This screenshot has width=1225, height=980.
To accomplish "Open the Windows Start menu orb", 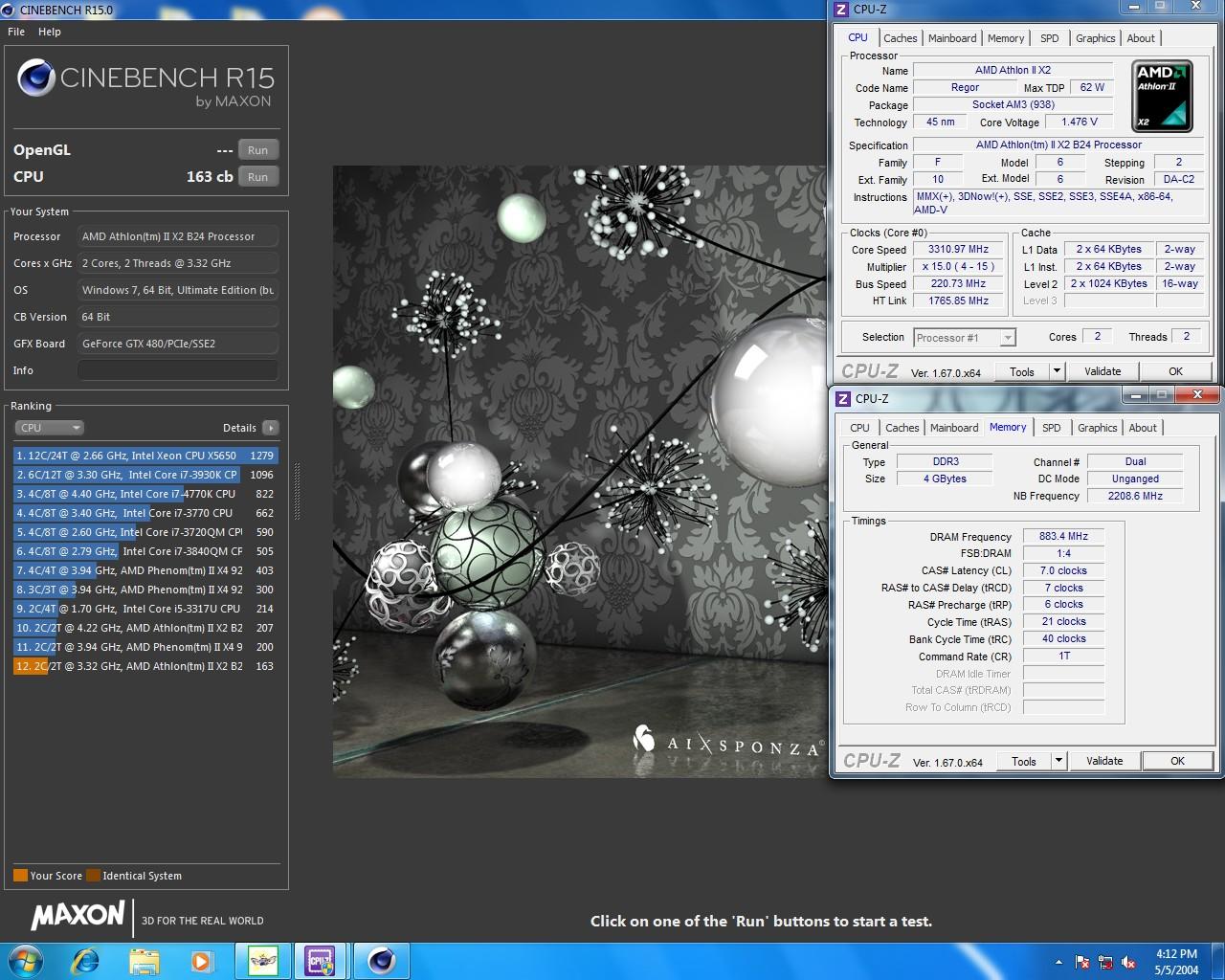I will coord(26,961).
